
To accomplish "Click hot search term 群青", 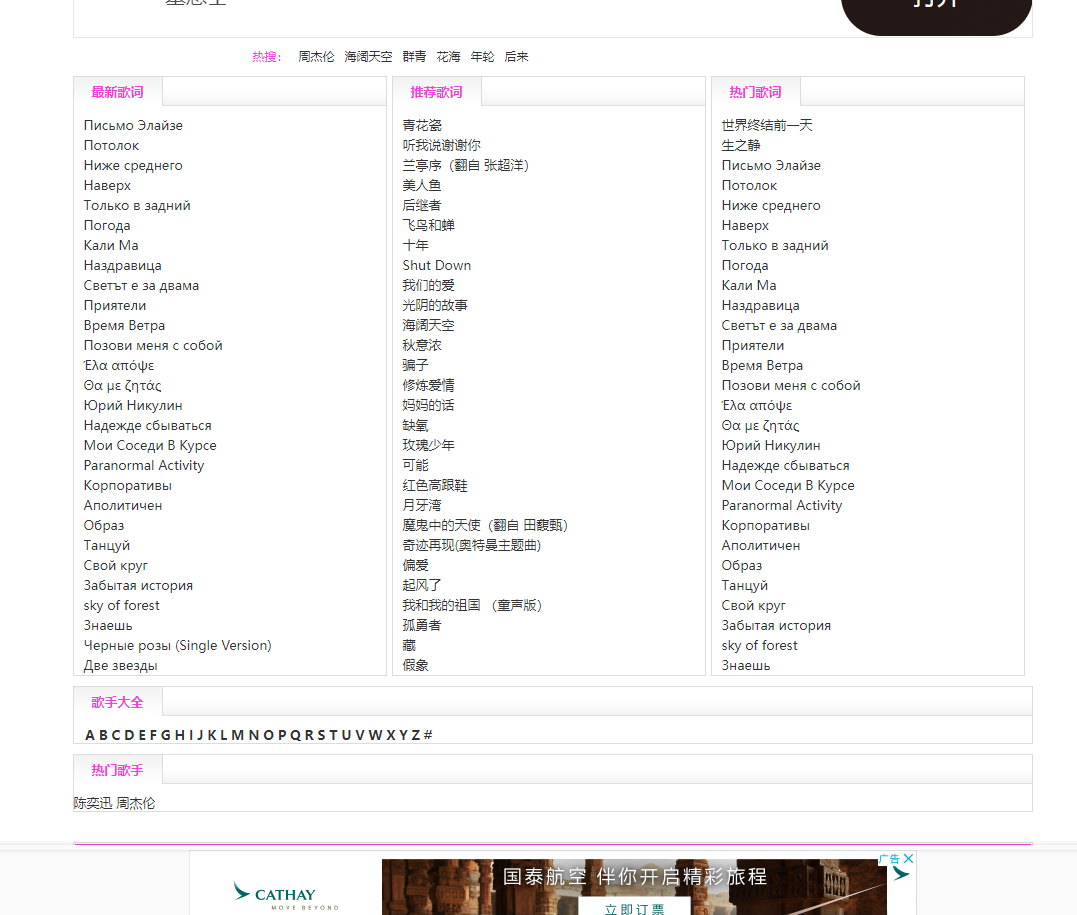I will click(x=414, y=57).
